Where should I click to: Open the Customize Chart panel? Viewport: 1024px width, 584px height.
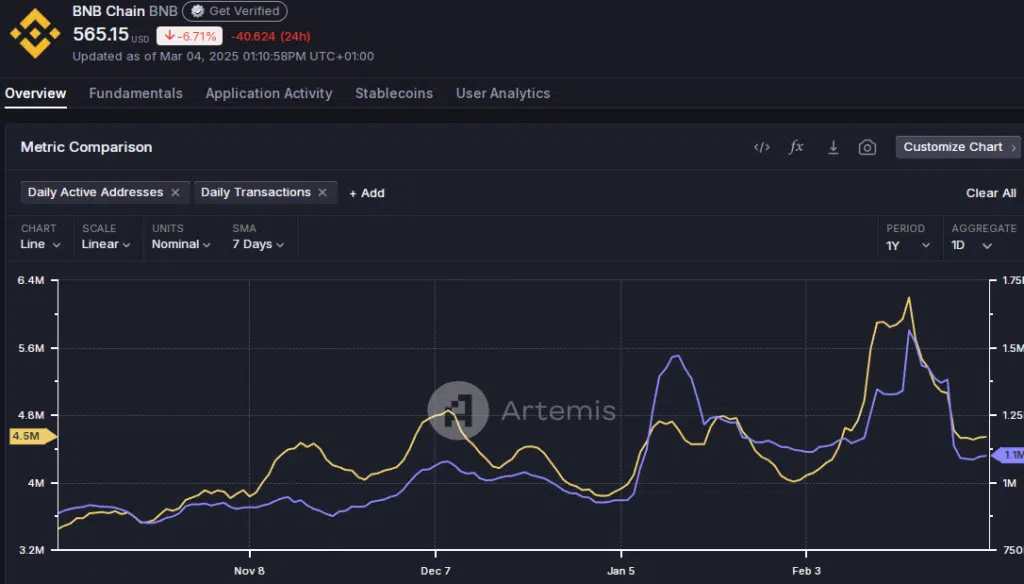point(958,147)
